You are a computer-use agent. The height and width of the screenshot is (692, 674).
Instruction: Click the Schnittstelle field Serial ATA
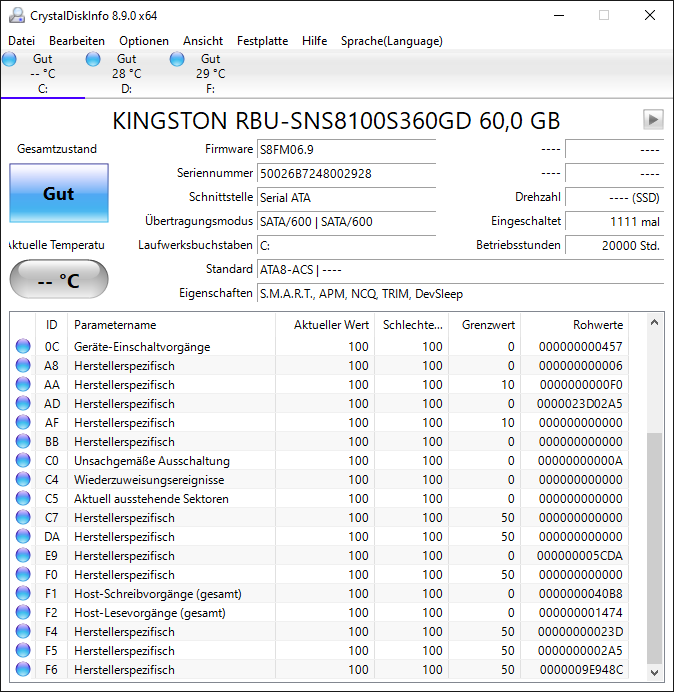pyautogui.click(x=346, y=197)
